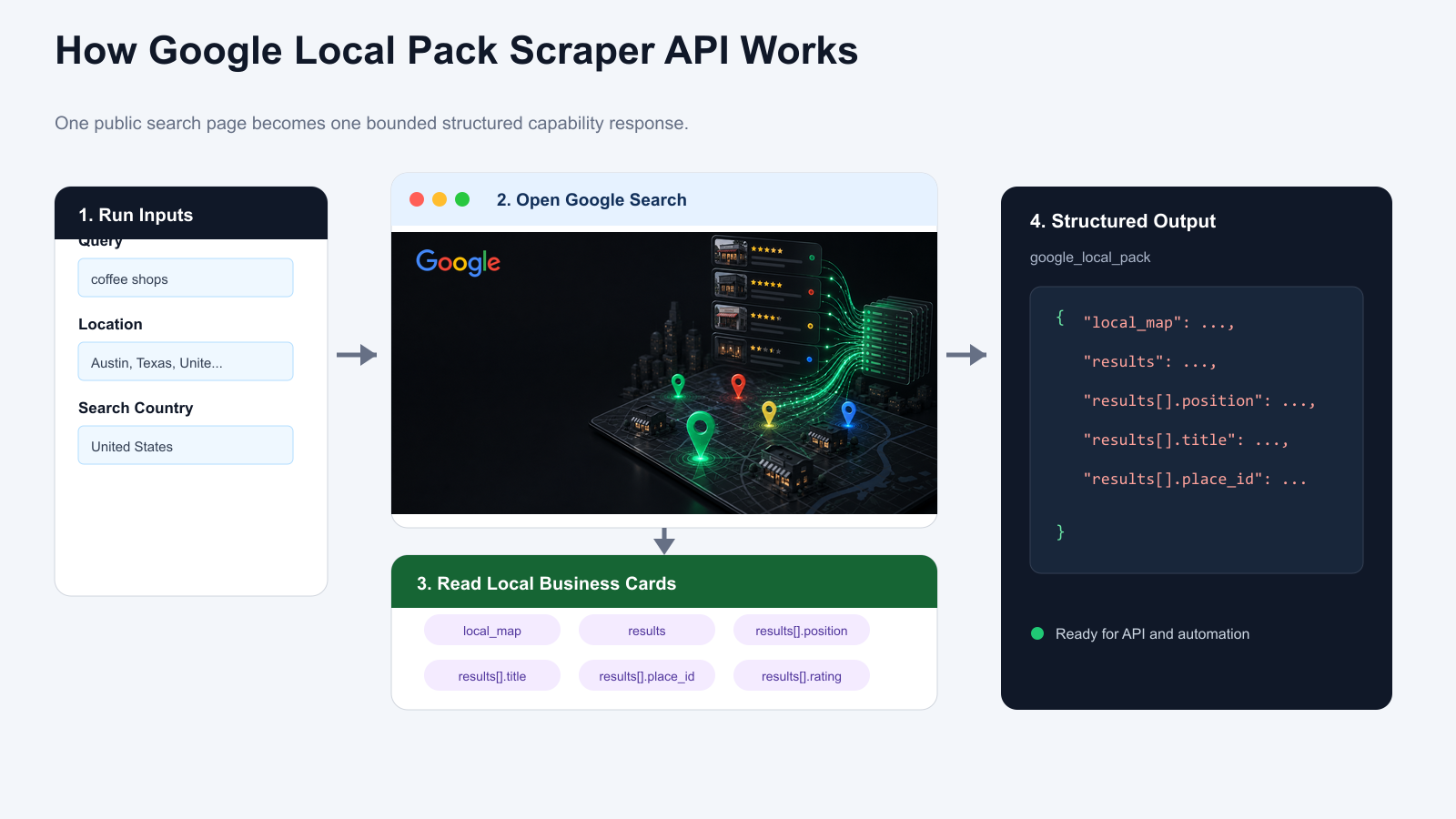This screenshot has width=1456, height=819.
Task: Click the large green map pin
Action: (x=700, y=435)
